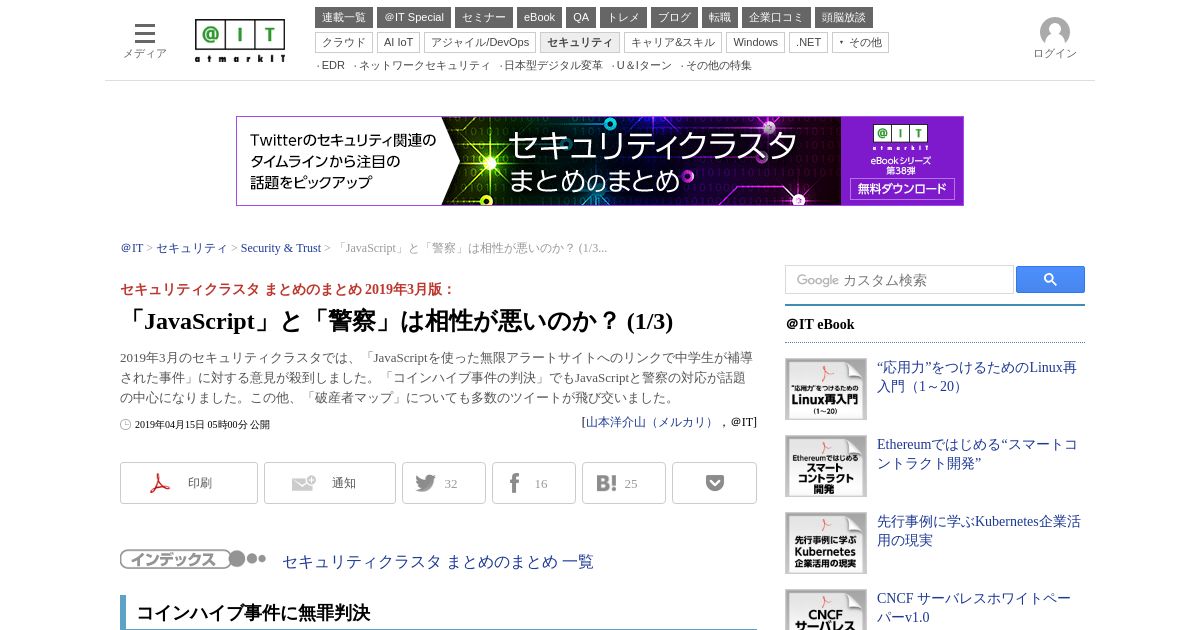Click the @IT atmarkIT logo
1200x630 pixels.
[x=240, y=41]
